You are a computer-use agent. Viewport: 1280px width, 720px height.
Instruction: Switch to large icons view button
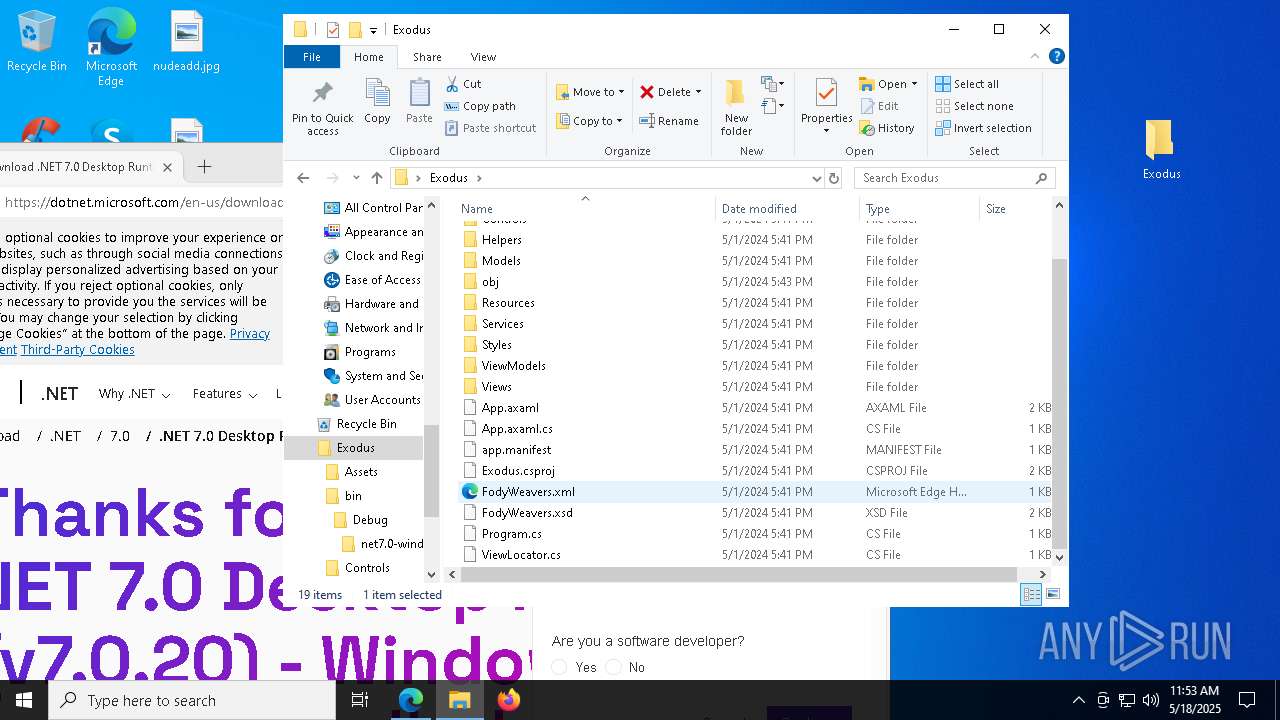pyautogui.click(x=1052, y=595)
